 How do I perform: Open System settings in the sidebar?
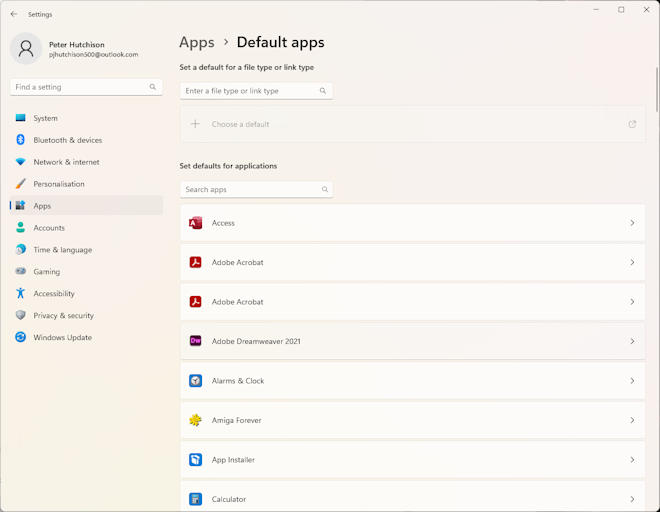click(x=45, y=118)
